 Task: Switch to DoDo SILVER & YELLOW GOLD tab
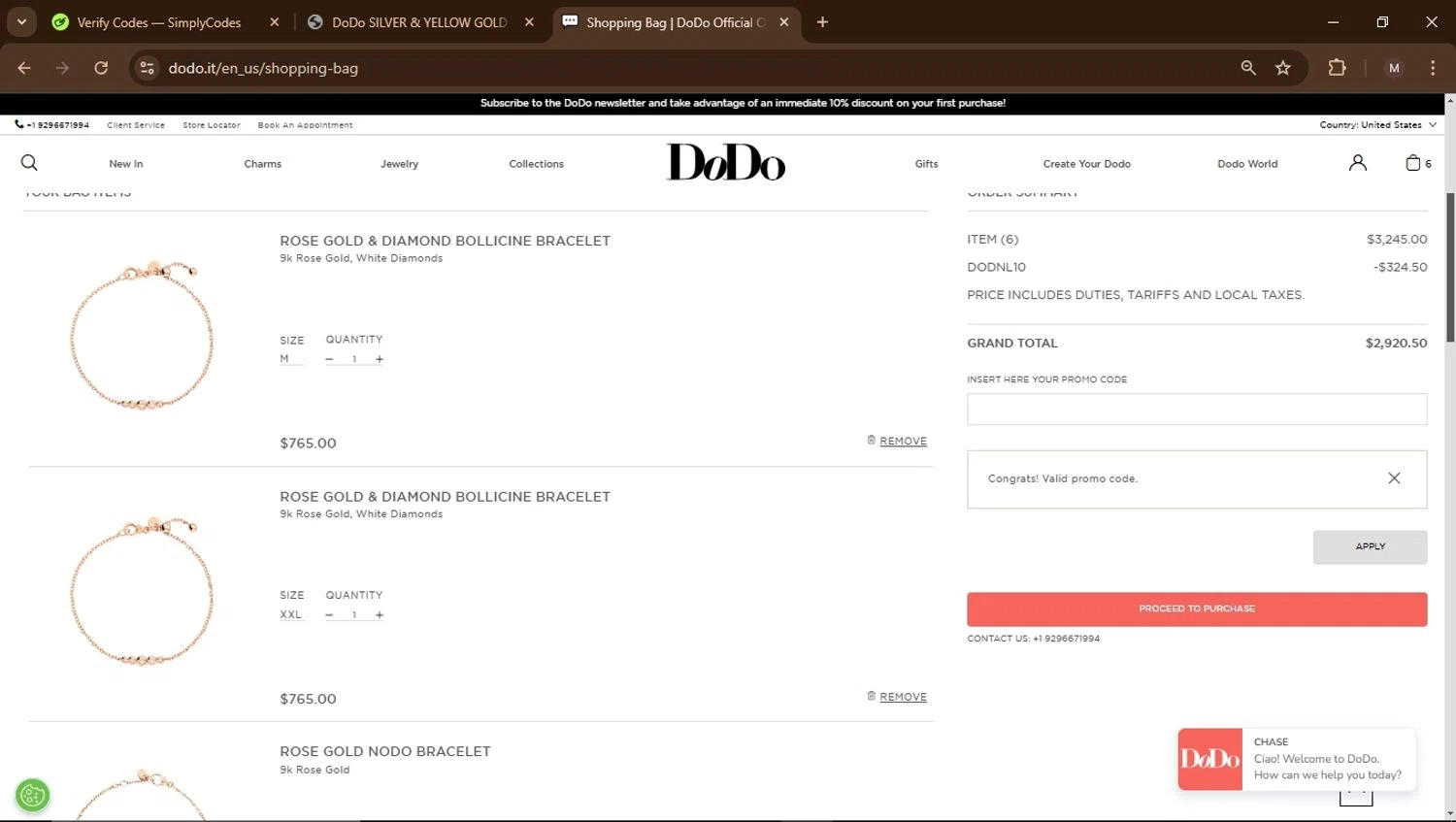pos(419,22)
